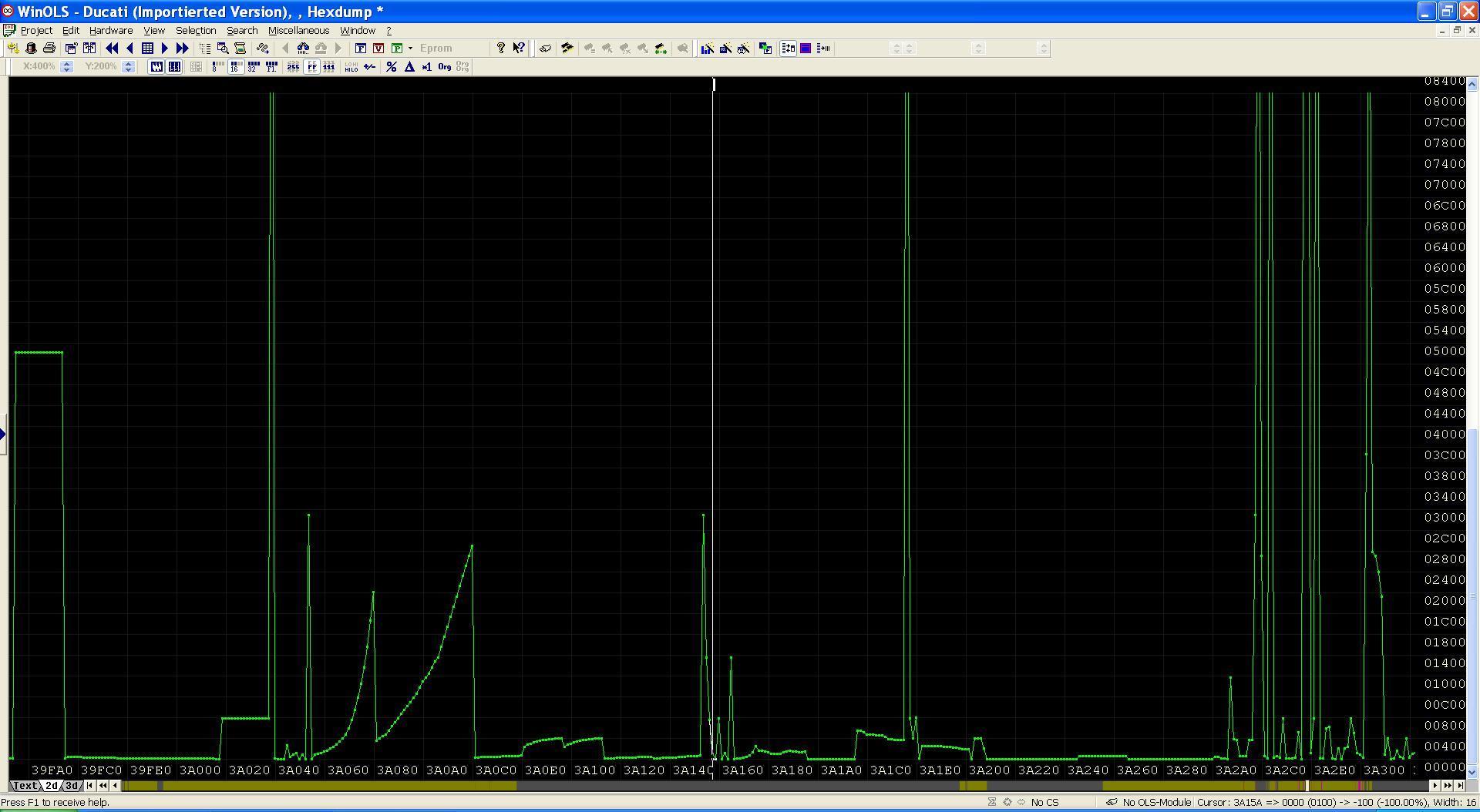Click the 3A200 address label on axis
This screenshot has height=812, width=1480.
click(988, 770)
